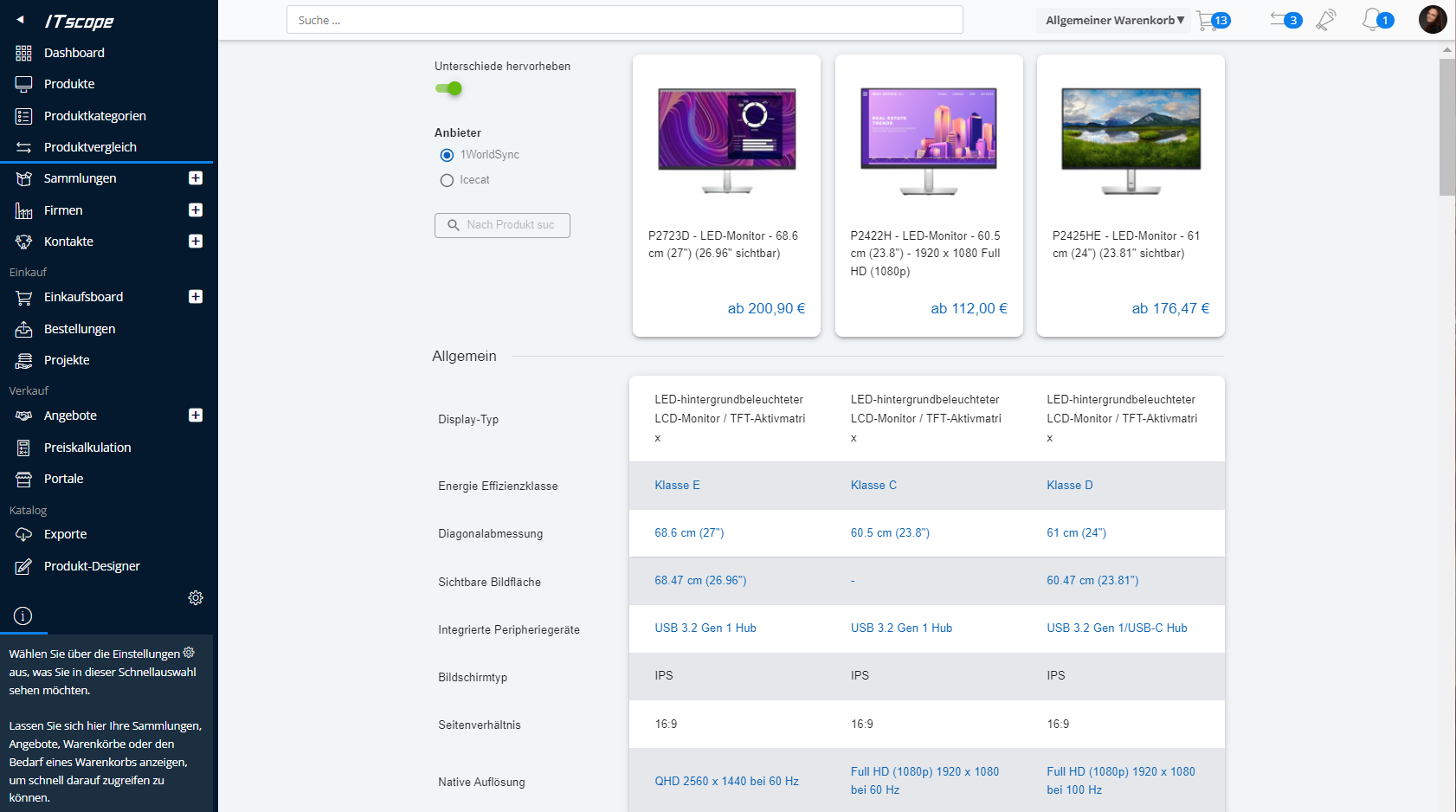Viewport: 1456px width, 812px height.
Task: Add a new Kontakt with plus
Action: 196,242
